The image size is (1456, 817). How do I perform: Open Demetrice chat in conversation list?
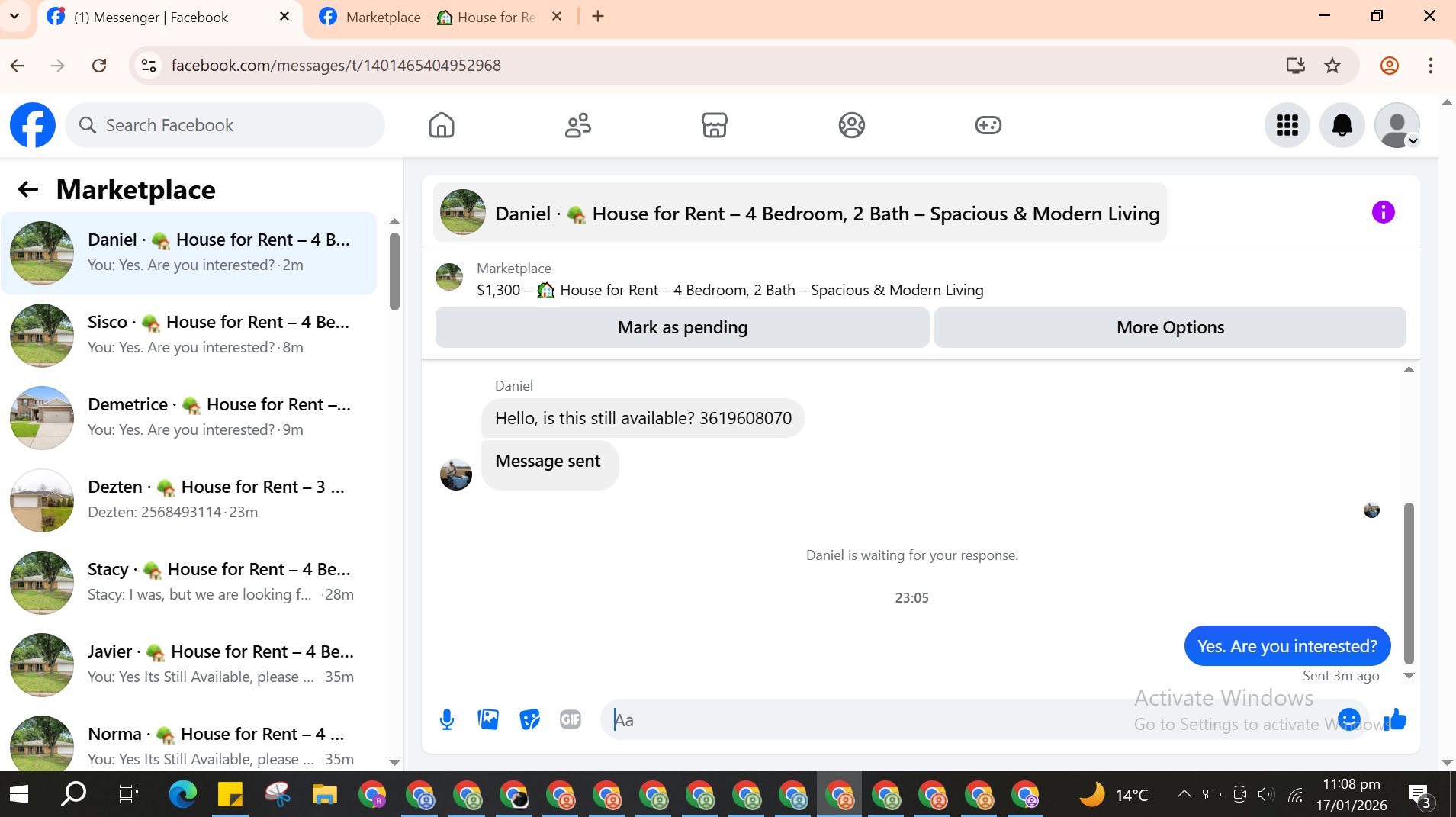[x=189, y=417]
